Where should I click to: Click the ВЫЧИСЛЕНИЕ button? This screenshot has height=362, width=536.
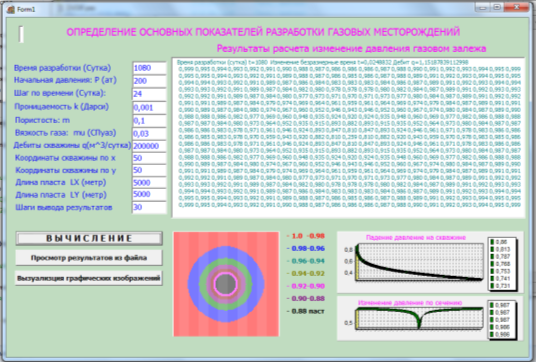89,238
